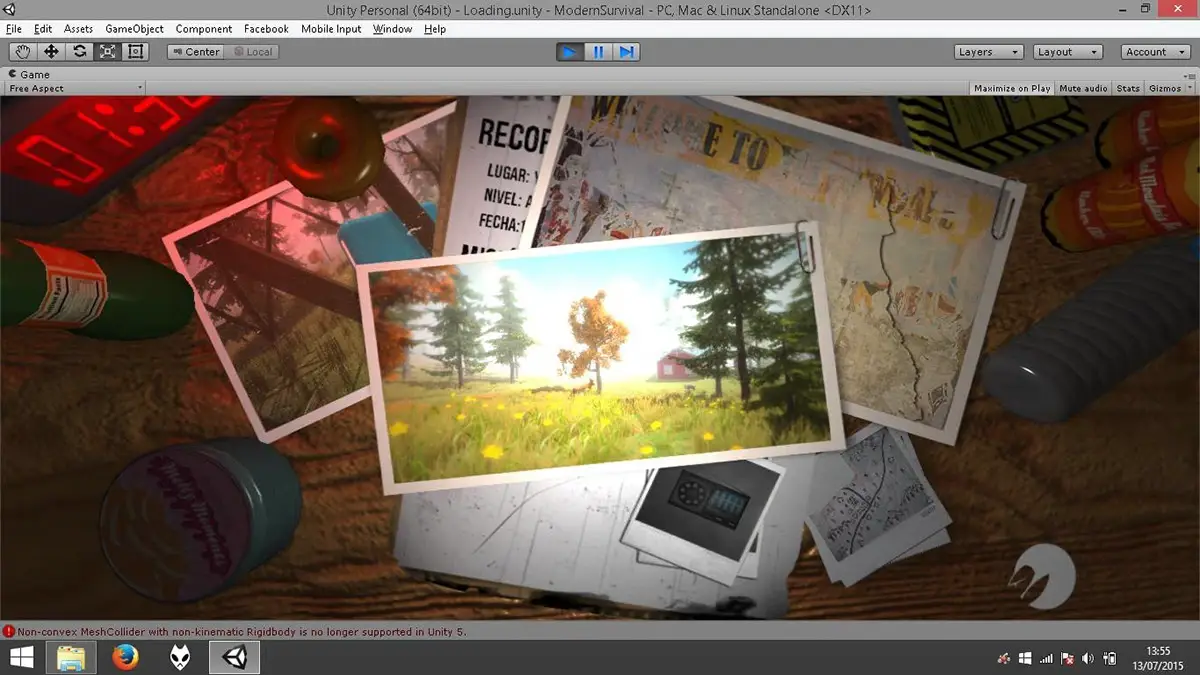Select the Rotate tool in the toolbar
1200x675 pixels.
point(79,52)
